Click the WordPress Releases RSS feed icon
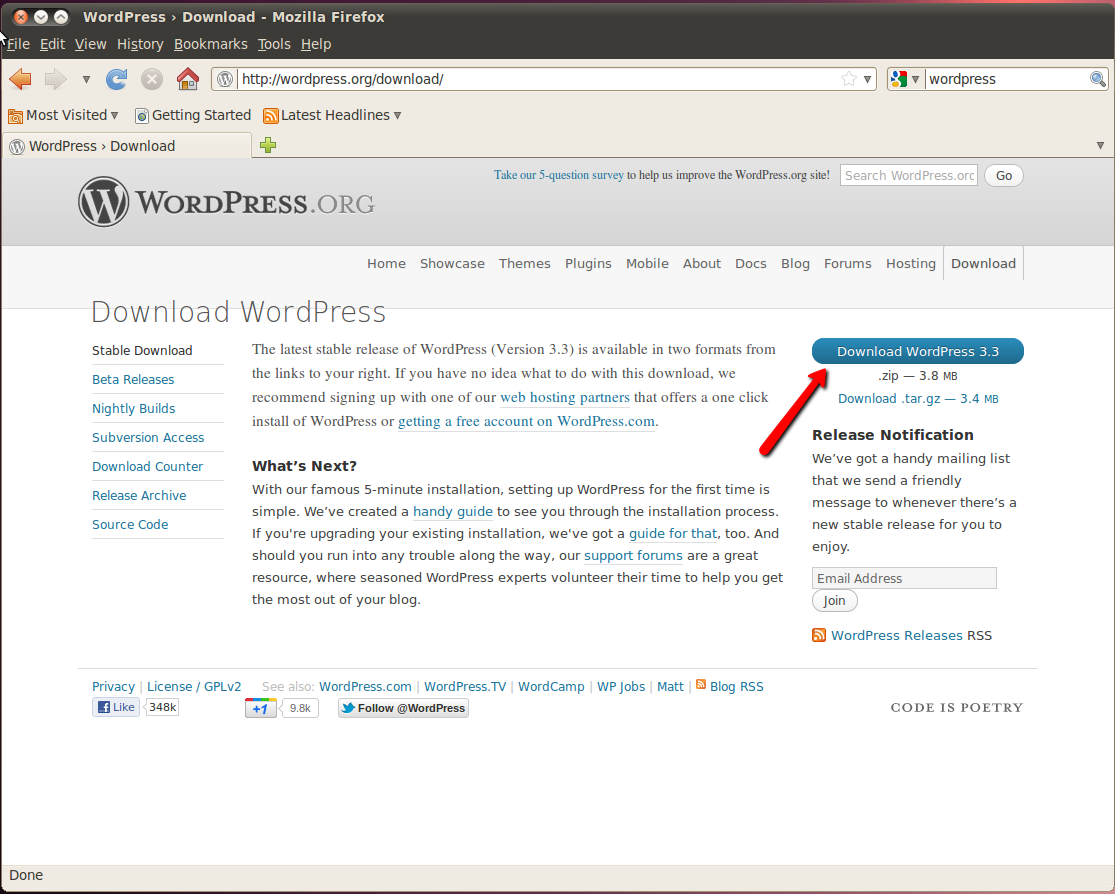Image resolution: width=1115 pixels, height=894 pixels. pyautogui.click(x=819, y=635)
